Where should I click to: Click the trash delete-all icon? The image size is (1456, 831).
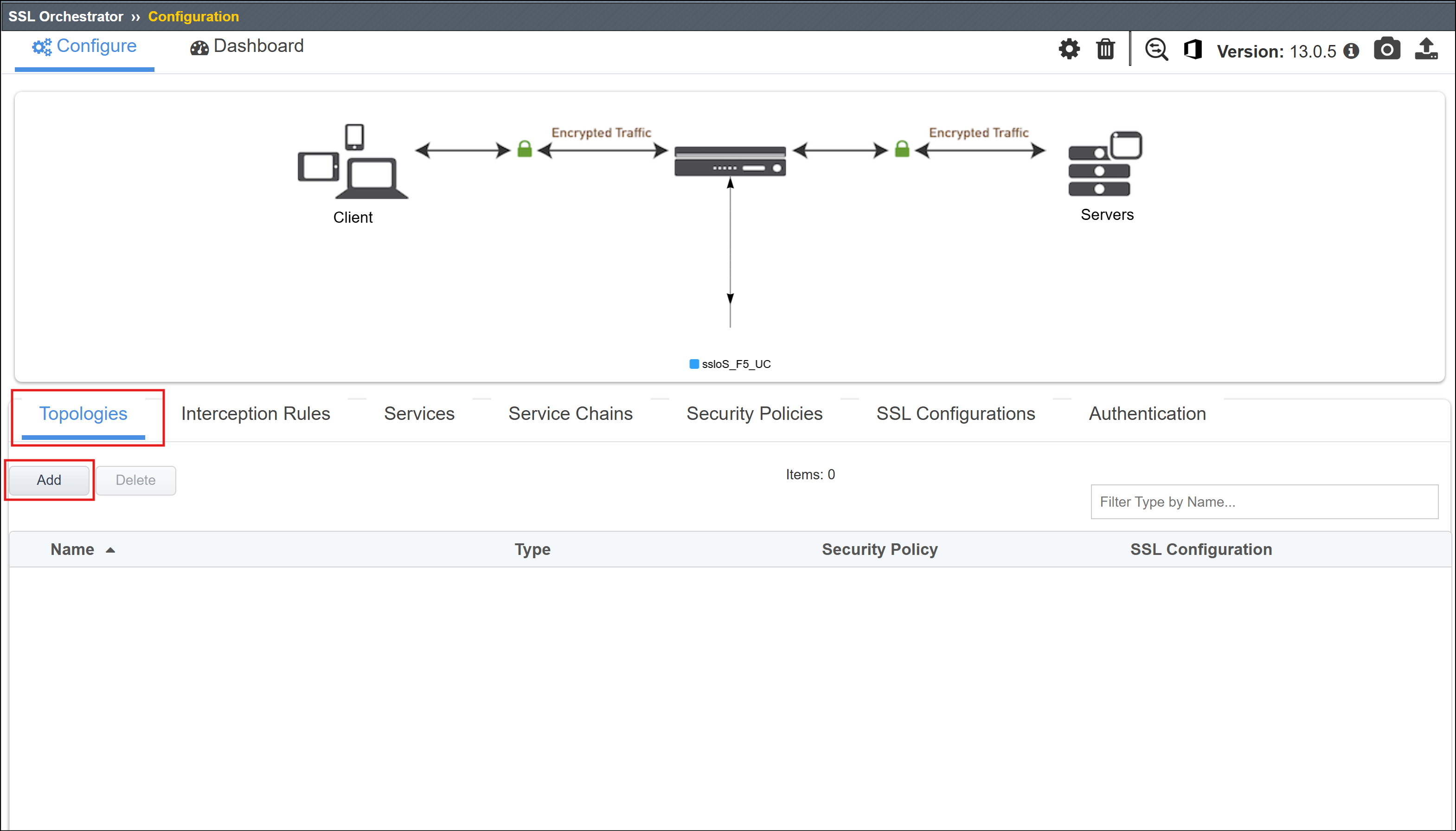pyautogui.click(x=1105, y=49)
